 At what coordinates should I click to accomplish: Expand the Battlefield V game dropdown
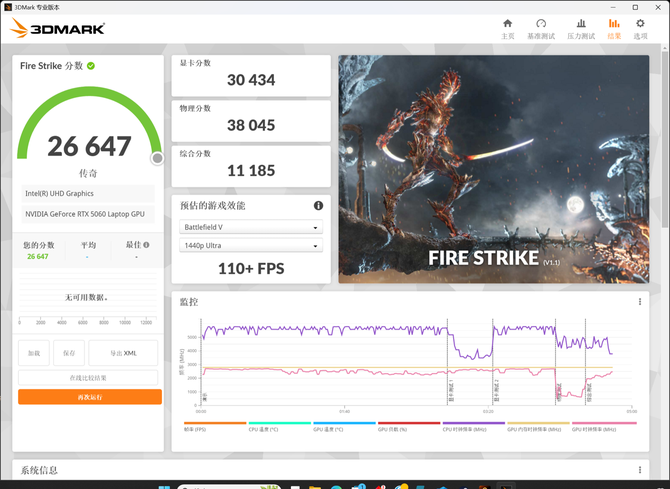tap(251, 227)
